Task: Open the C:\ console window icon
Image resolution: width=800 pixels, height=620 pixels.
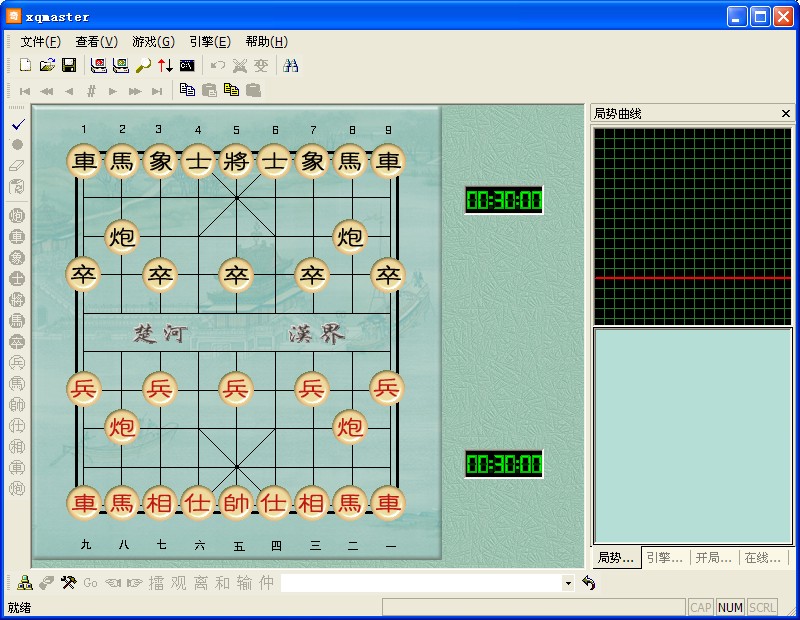Action: [x=187, y=65]
